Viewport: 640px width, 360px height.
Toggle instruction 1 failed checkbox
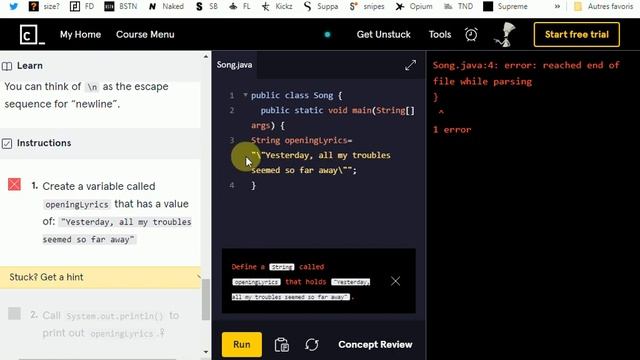14,184
